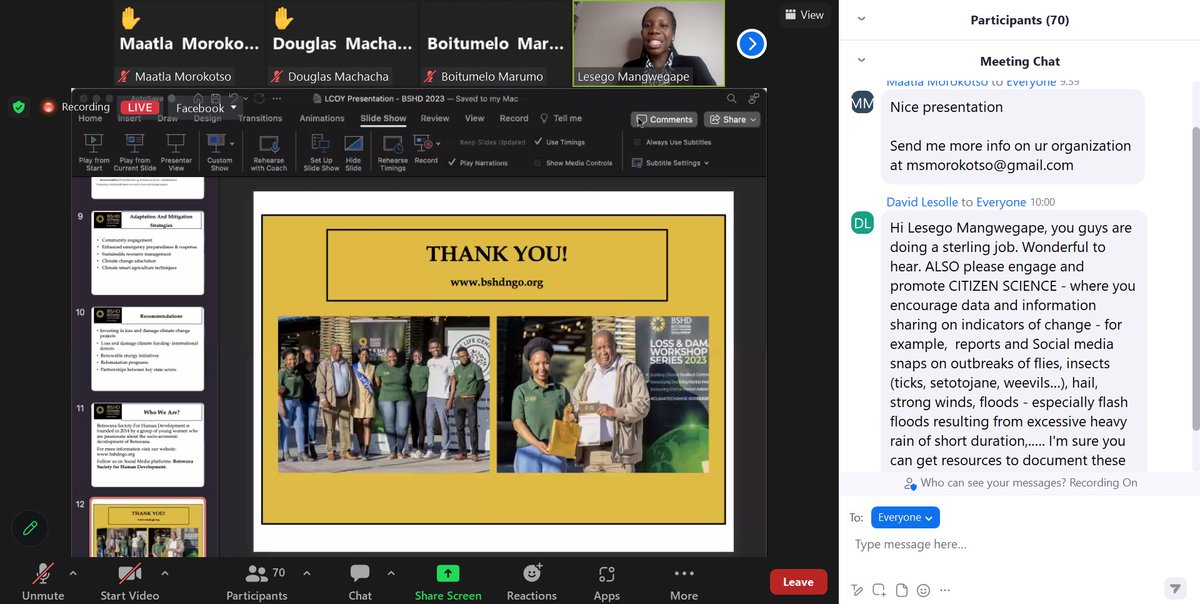Viewport: 1200px width, 604px height.
Task: Click Lesego Mangwegape video tile
Action: [x=648, y=43]
